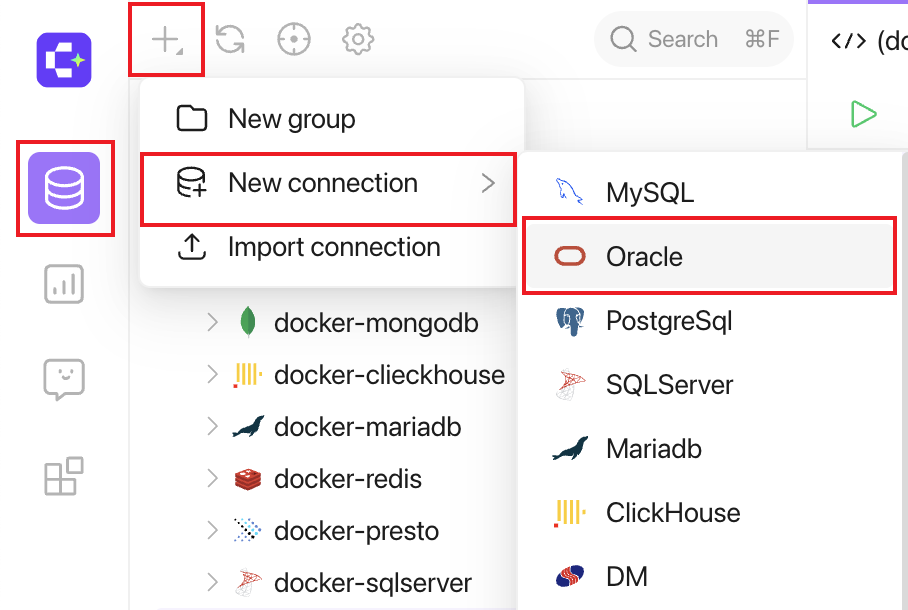
Task: Select PostgreSql as connection type
Action: [x=709, y=320]
